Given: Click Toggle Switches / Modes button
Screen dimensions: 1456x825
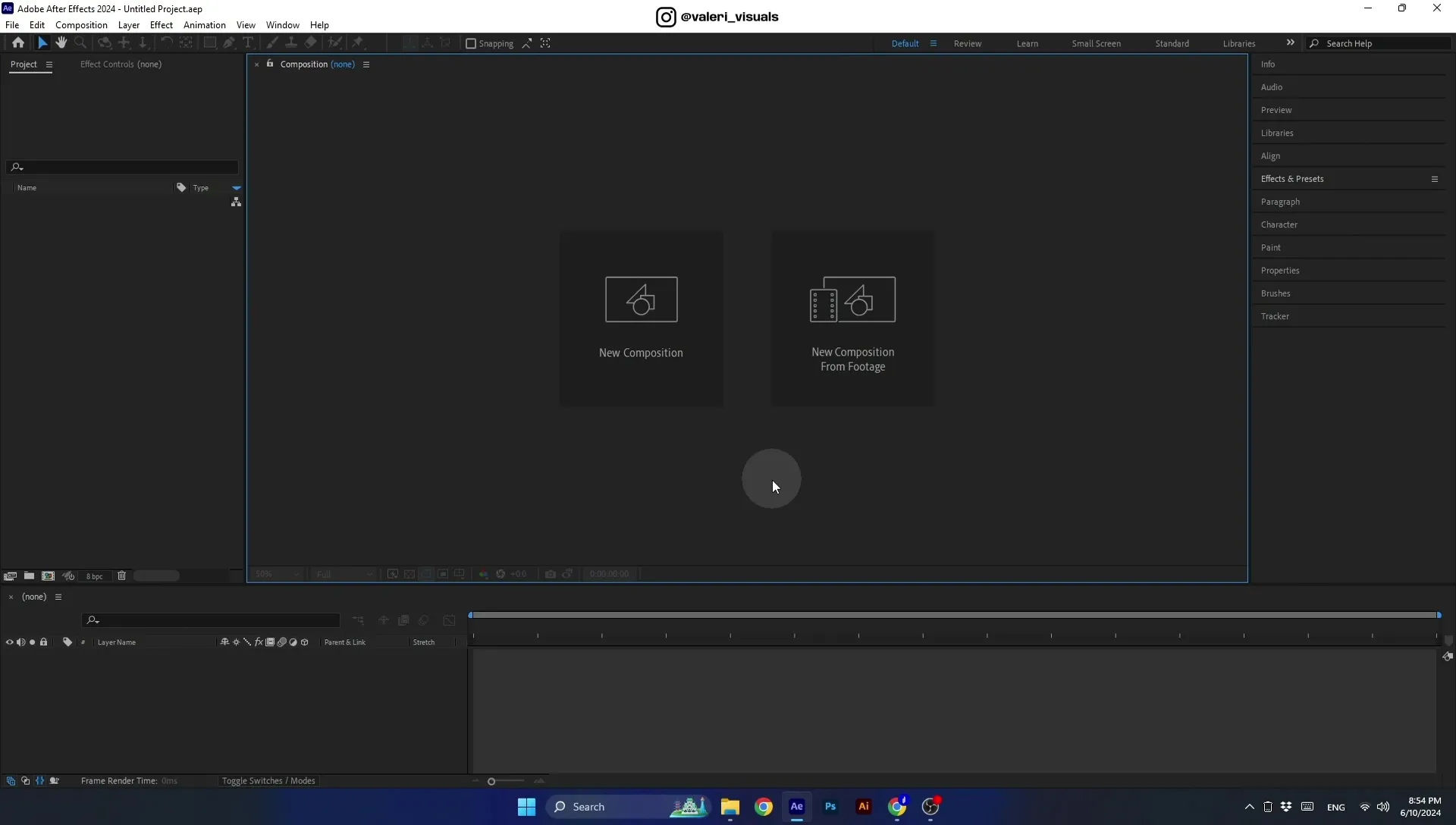Looking at the screenshot, I should pos(268,781).
